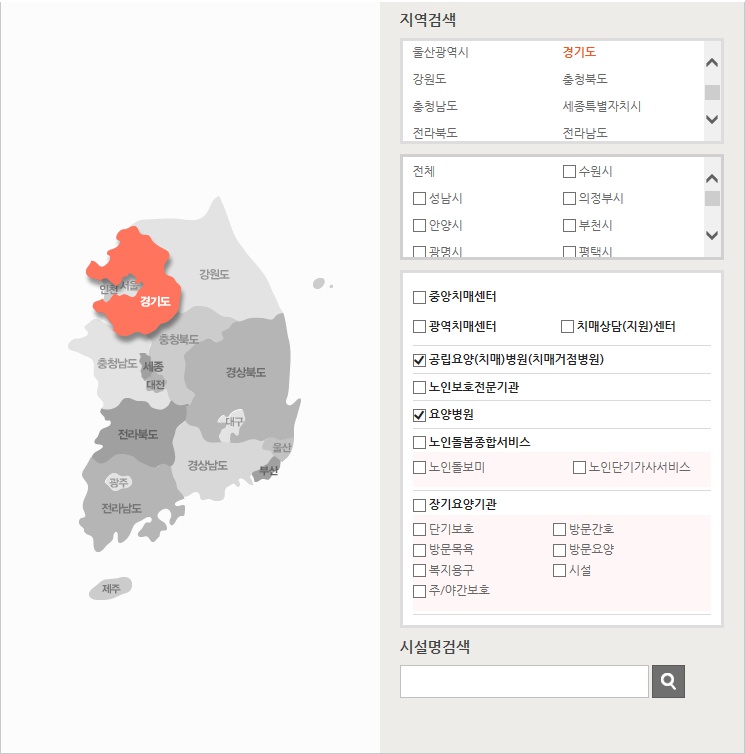Select 충청남도 on the map
The image size is (745, 754).
117,363
